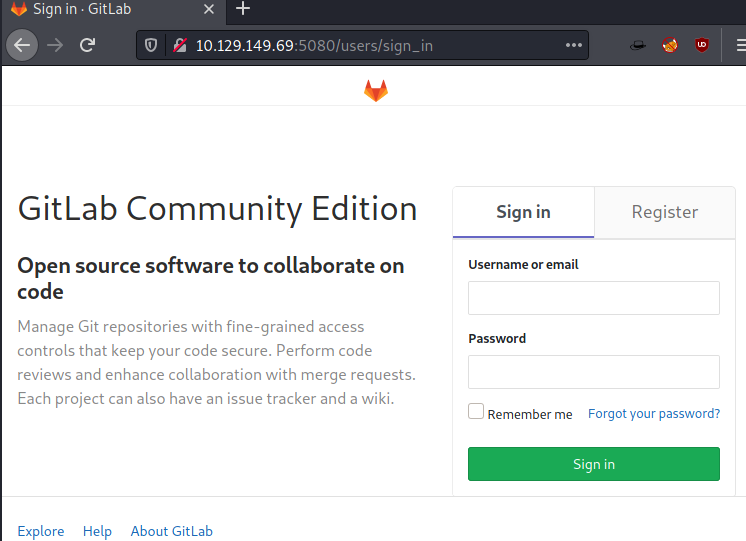Click the forward navigation arrow
Screen dimensions: 746x541
(55, 45)
